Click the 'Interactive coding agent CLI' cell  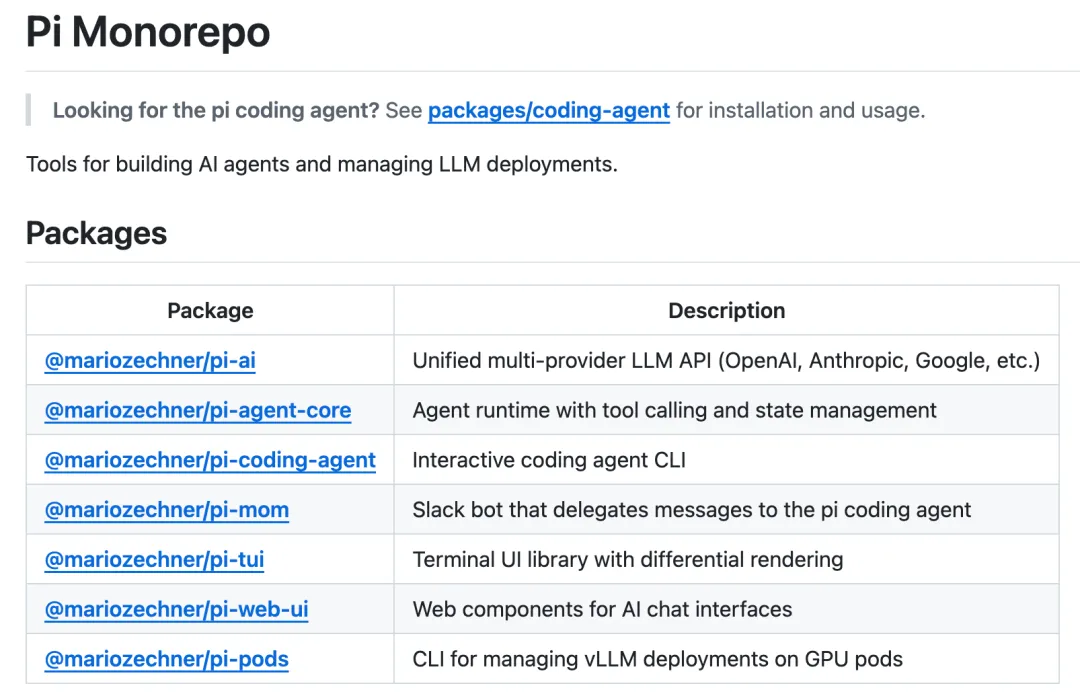(x=549, y=460)
